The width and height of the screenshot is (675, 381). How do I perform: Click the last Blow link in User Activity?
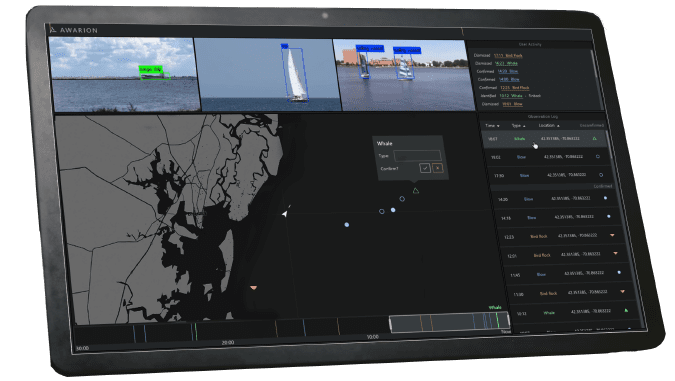(513, 104)
